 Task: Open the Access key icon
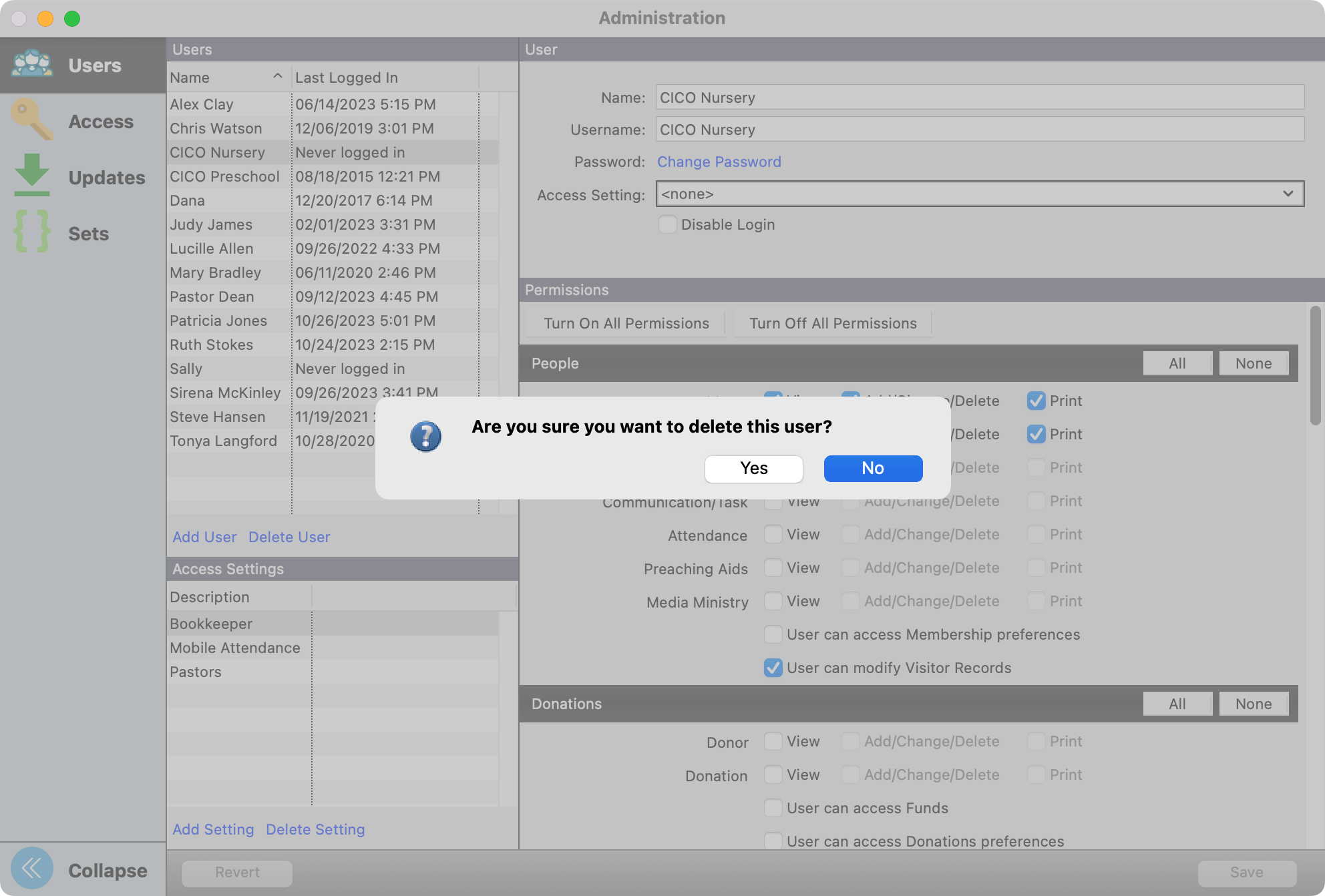point(32,121)
